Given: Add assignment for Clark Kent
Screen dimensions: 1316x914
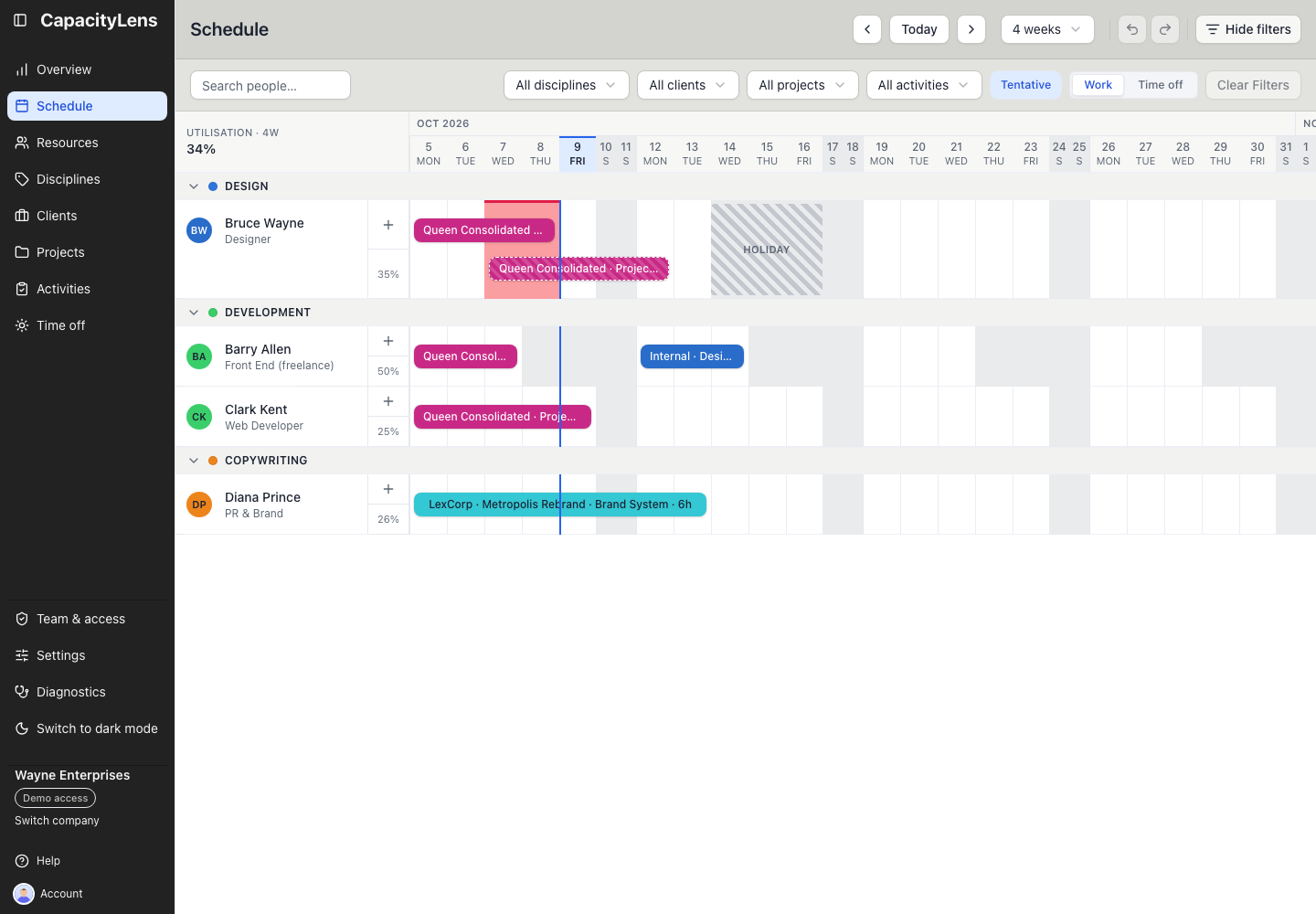Looking at the screenshot, I should tap(388, 401).
